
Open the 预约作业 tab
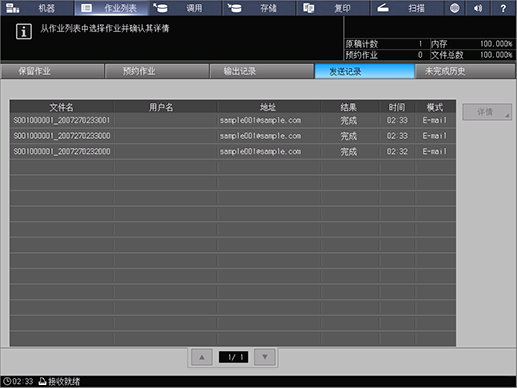[157, 71]
